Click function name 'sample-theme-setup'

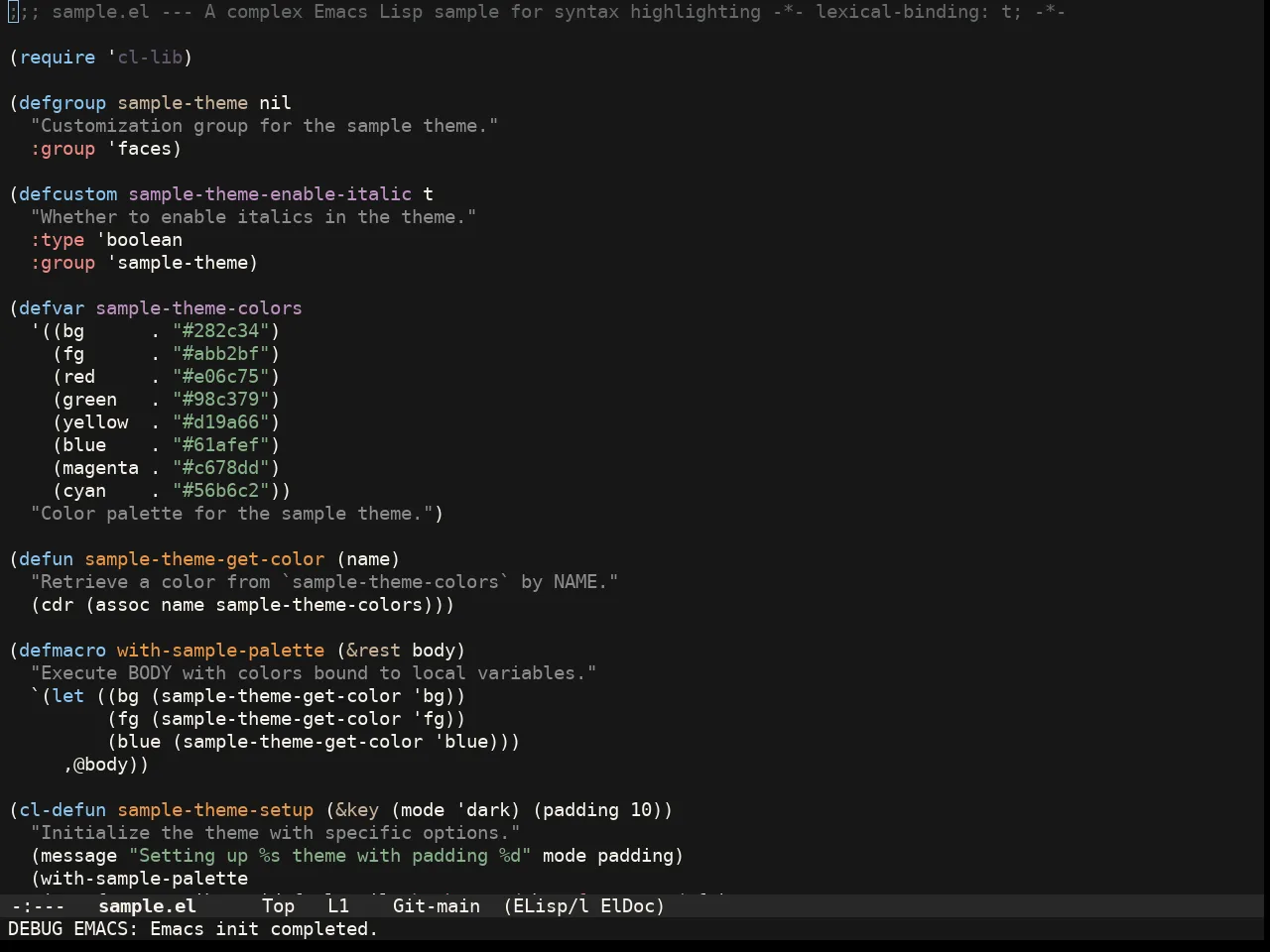tap(215, 810)
